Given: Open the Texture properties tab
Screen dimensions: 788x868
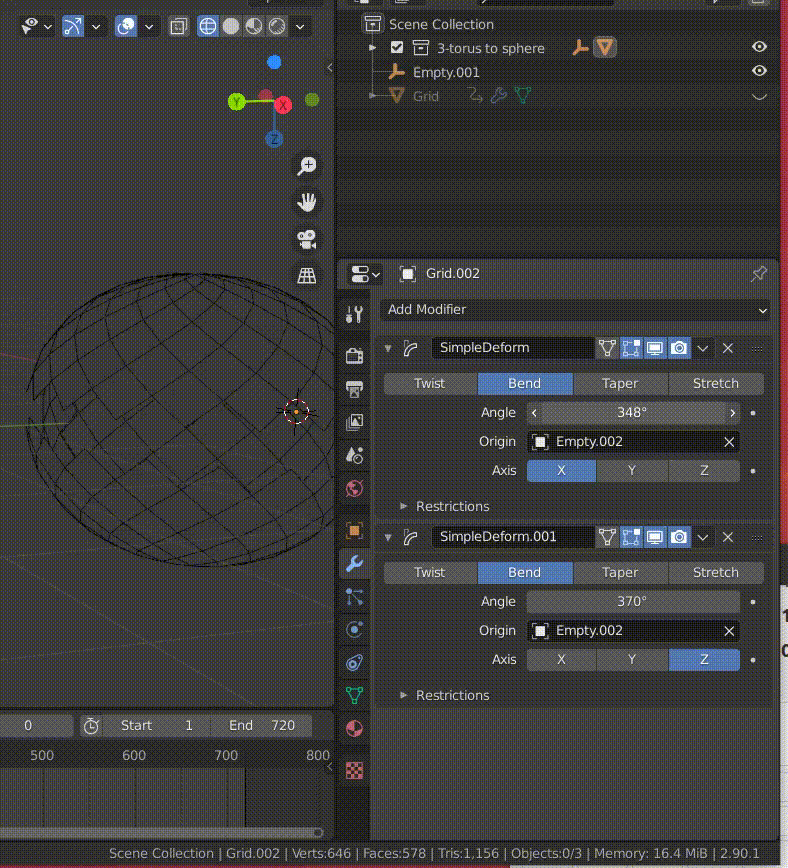Looking at the screenshot, I should [x=354, y=770].
